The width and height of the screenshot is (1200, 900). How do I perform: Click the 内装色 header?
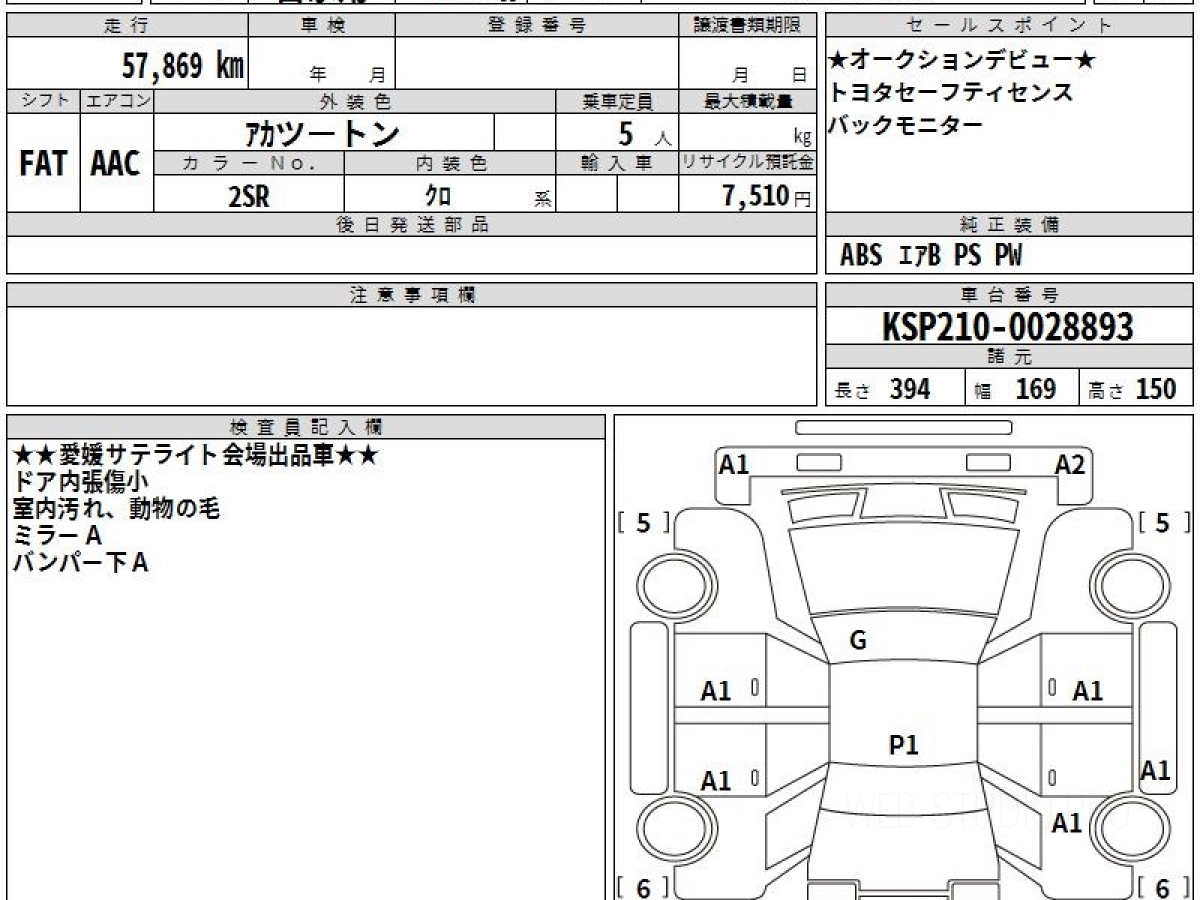(450, 163)
